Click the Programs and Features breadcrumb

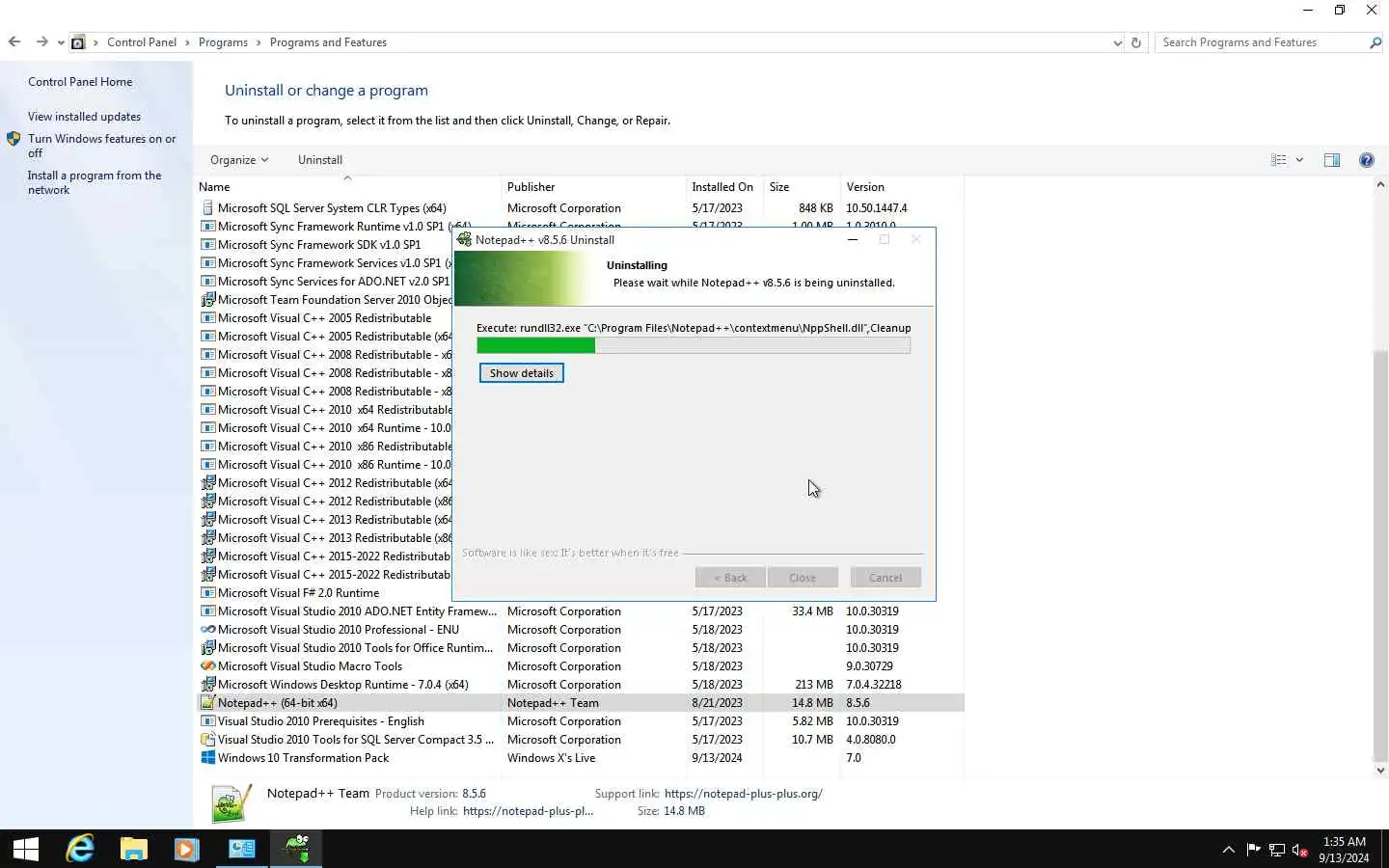click(328, 42)
